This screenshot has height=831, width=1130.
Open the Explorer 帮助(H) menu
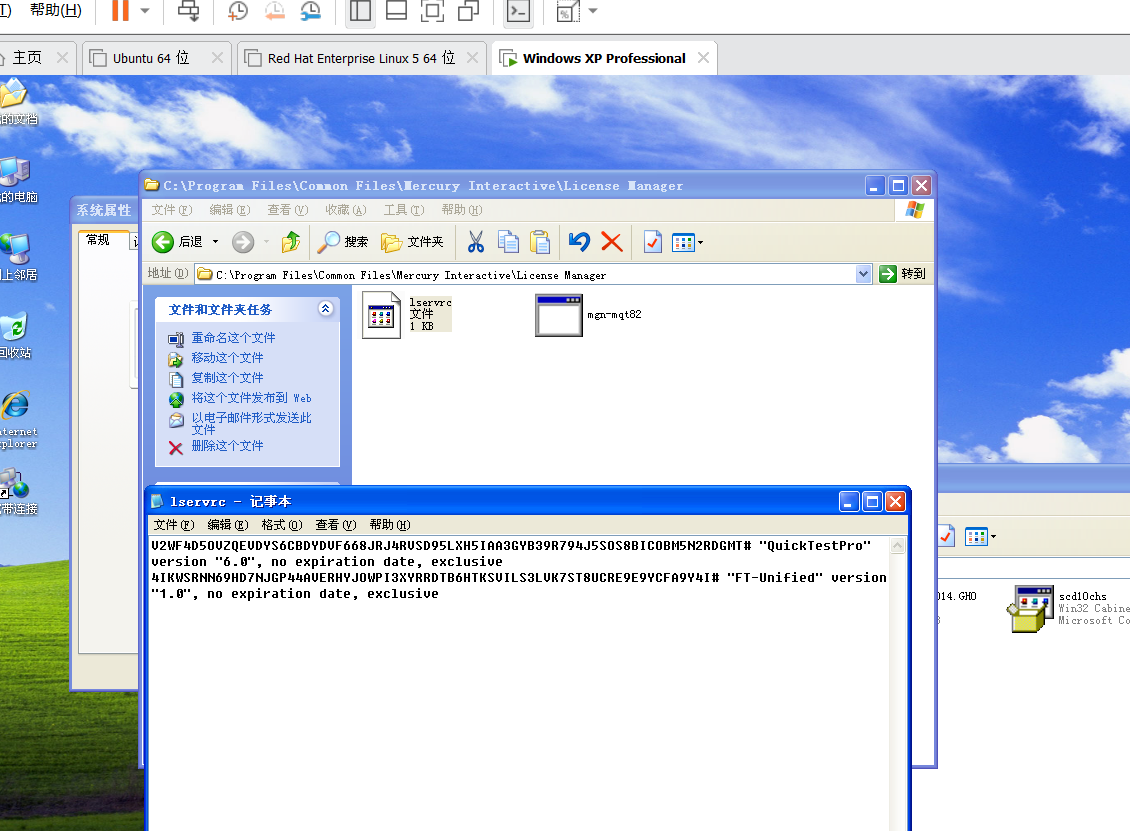pyautogui.click(x=461, y=210)
